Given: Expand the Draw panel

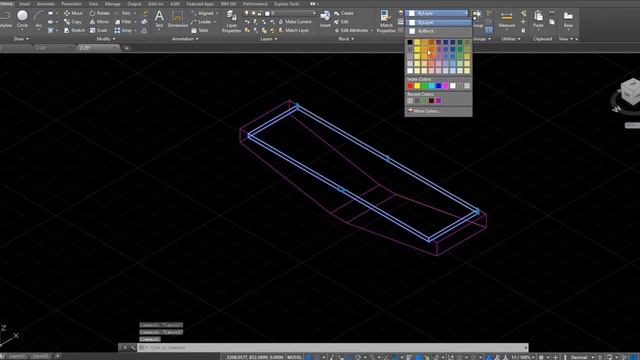Looking at the screenshot, I should 21,39.
